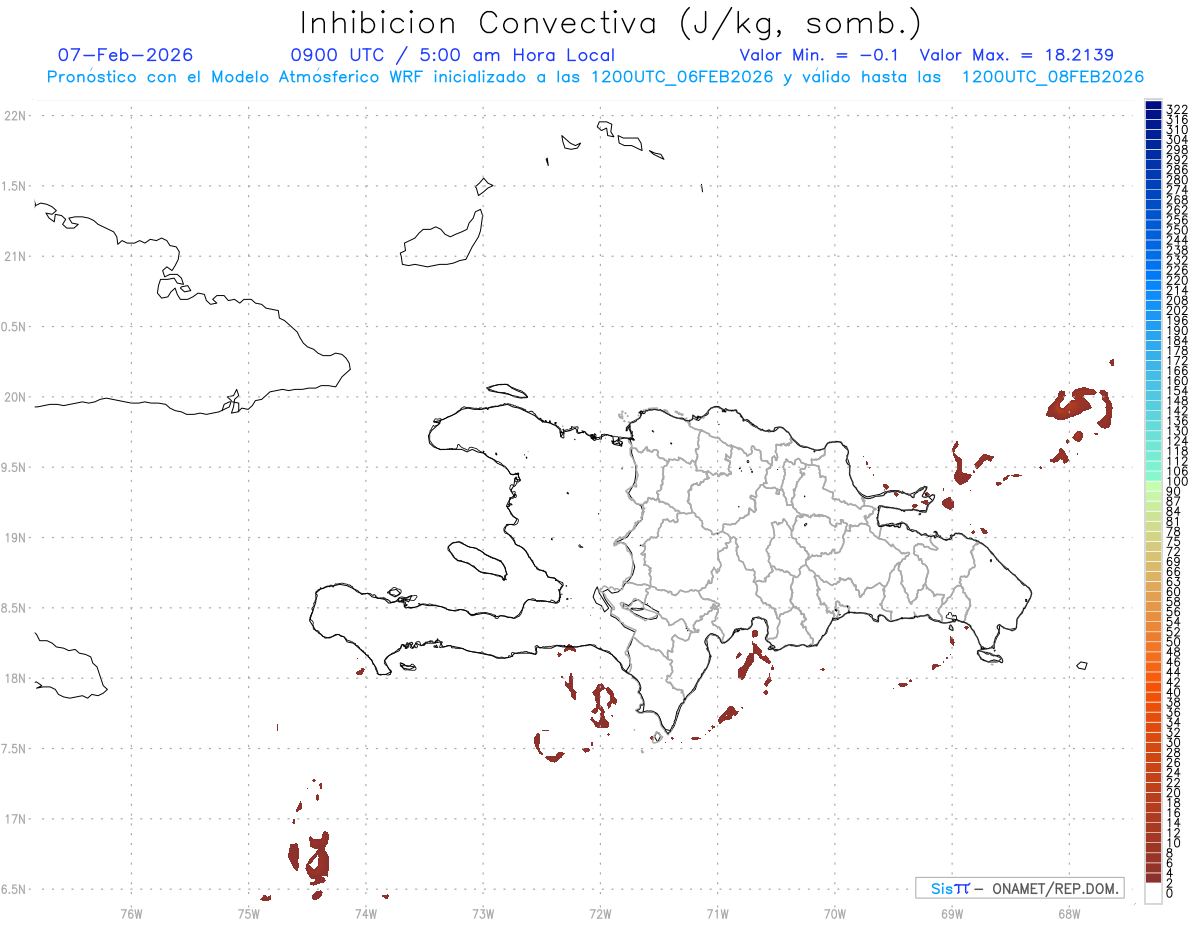1200x927 pixels.
Task: Click the '74W' longitude label
Action: coord(365,913)
